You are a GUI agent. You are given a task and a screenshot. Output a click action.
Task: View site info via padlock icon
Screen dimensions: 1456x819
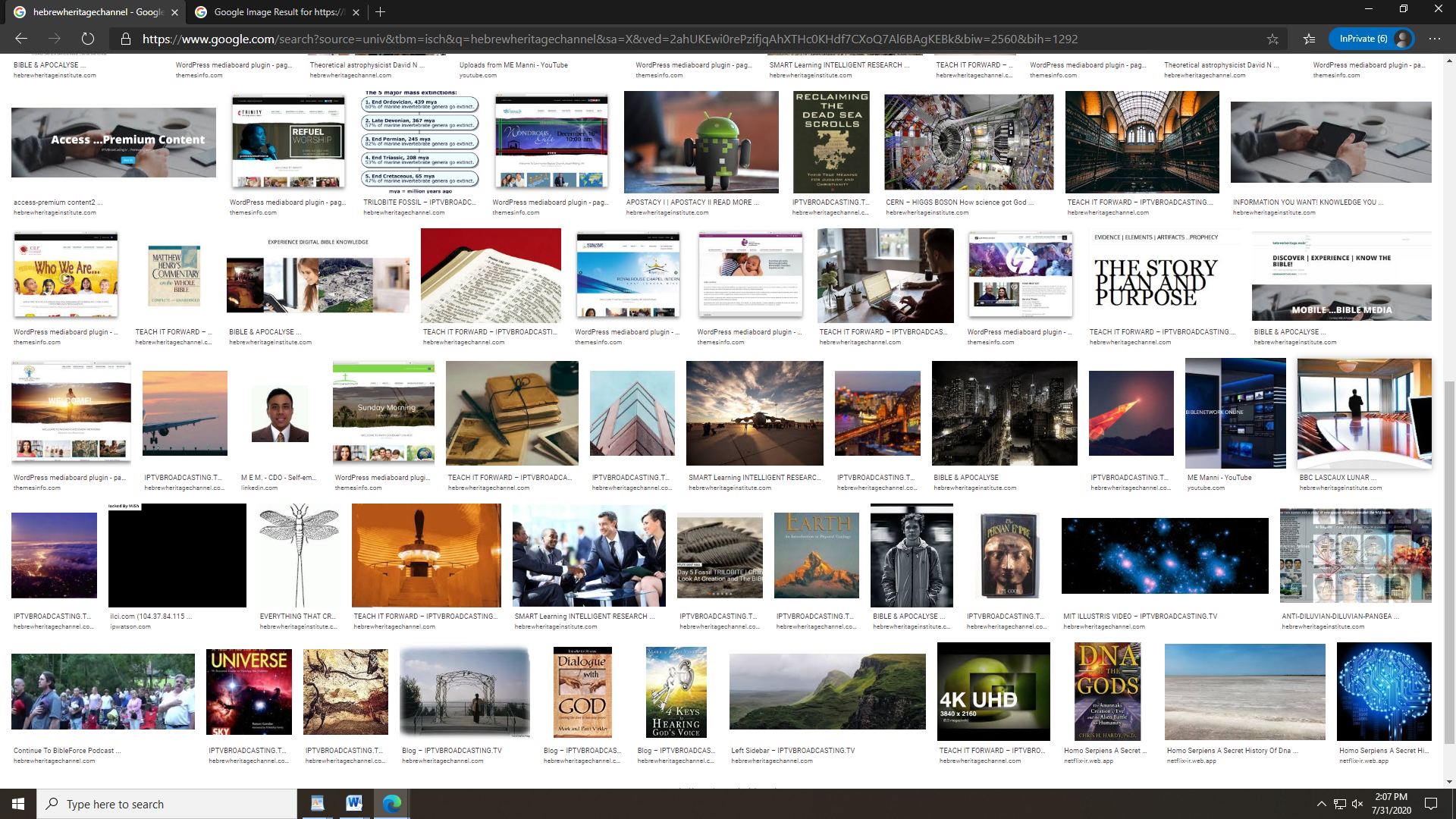point(126,39)
